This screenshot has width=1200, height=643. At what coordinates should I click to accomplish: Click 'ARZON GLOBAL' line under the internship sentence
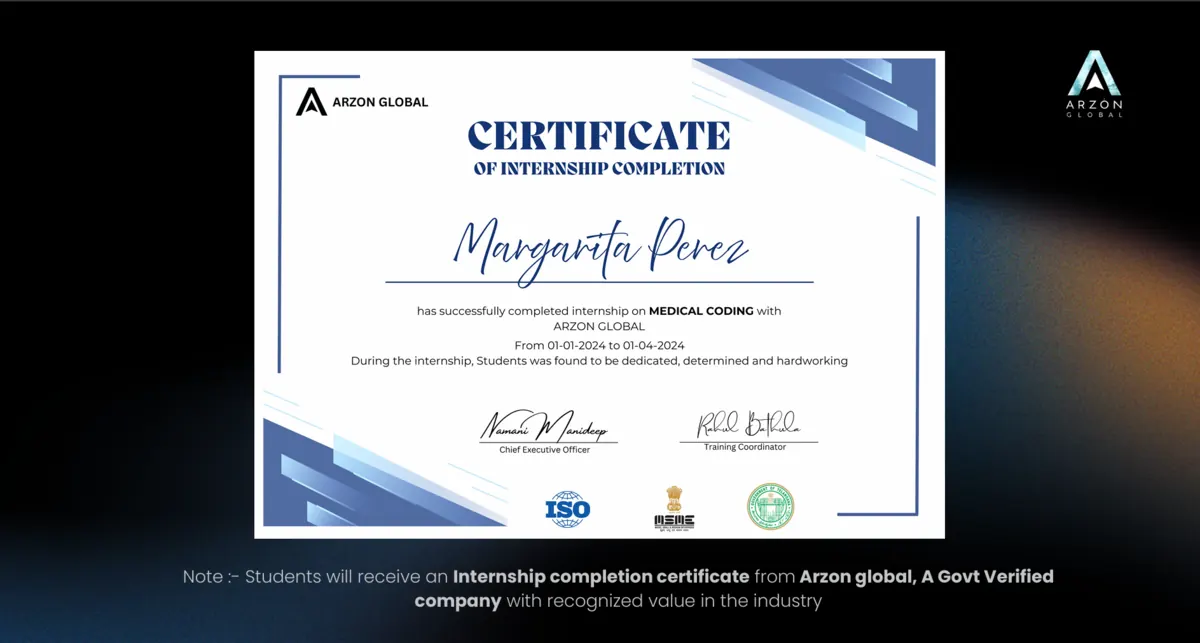click(599, 326)
